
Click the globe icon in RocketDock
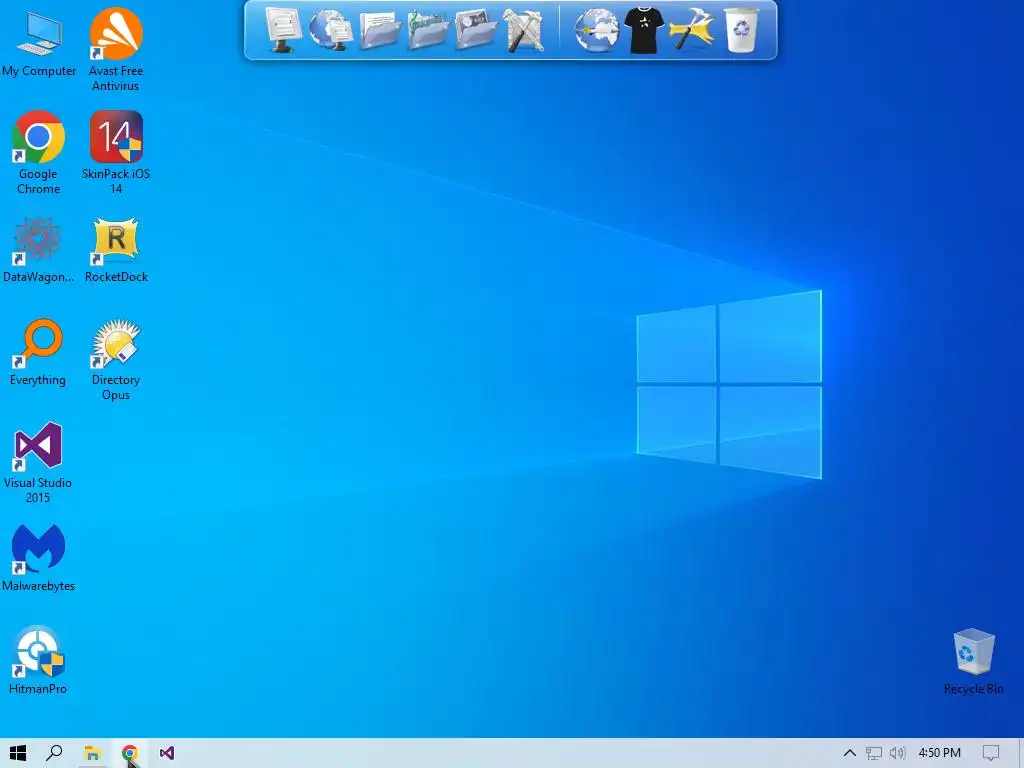click(596, 31)
